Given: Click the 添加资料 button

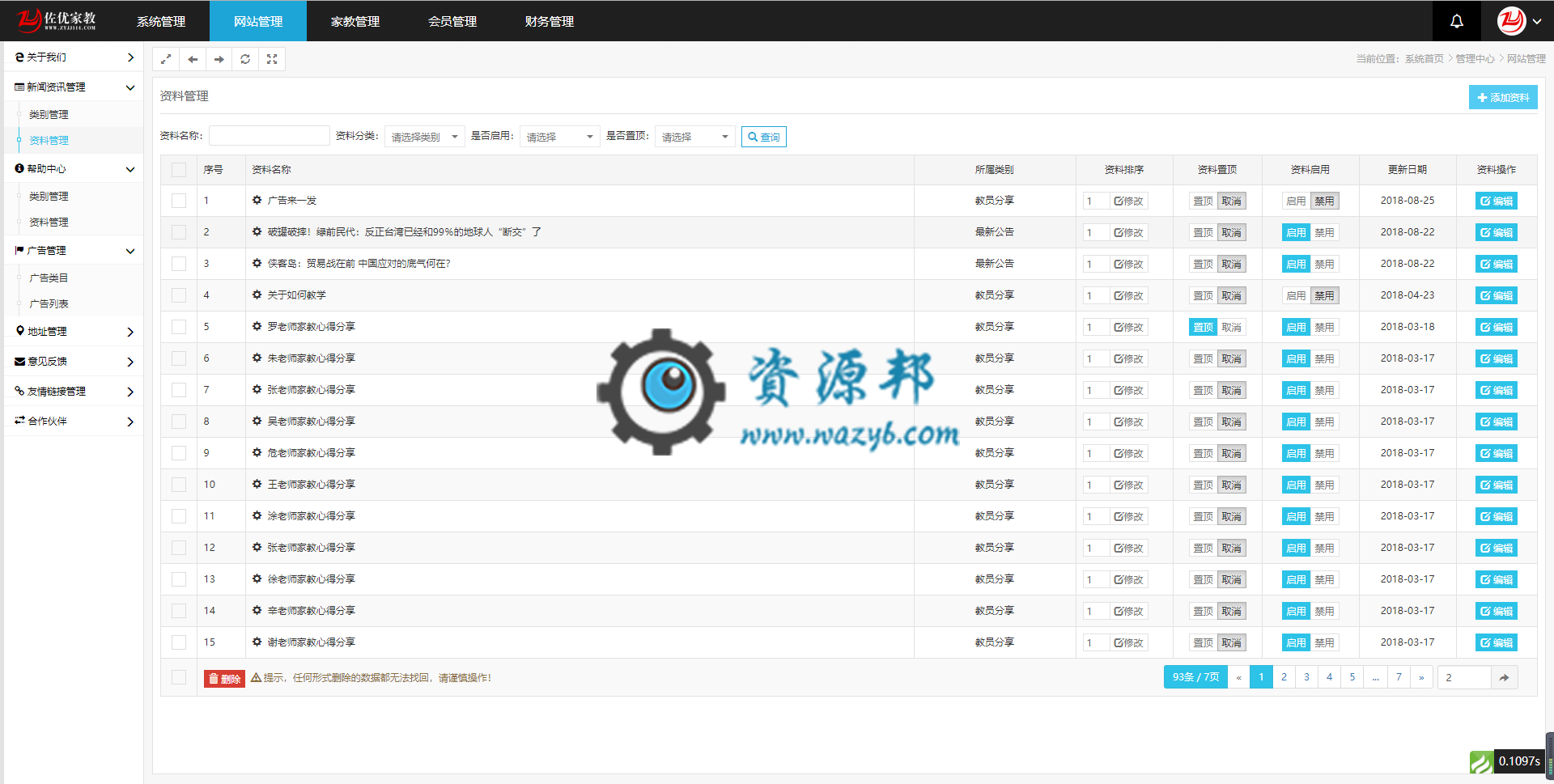Looking at the screenshot, I should tap(1503, 97).
